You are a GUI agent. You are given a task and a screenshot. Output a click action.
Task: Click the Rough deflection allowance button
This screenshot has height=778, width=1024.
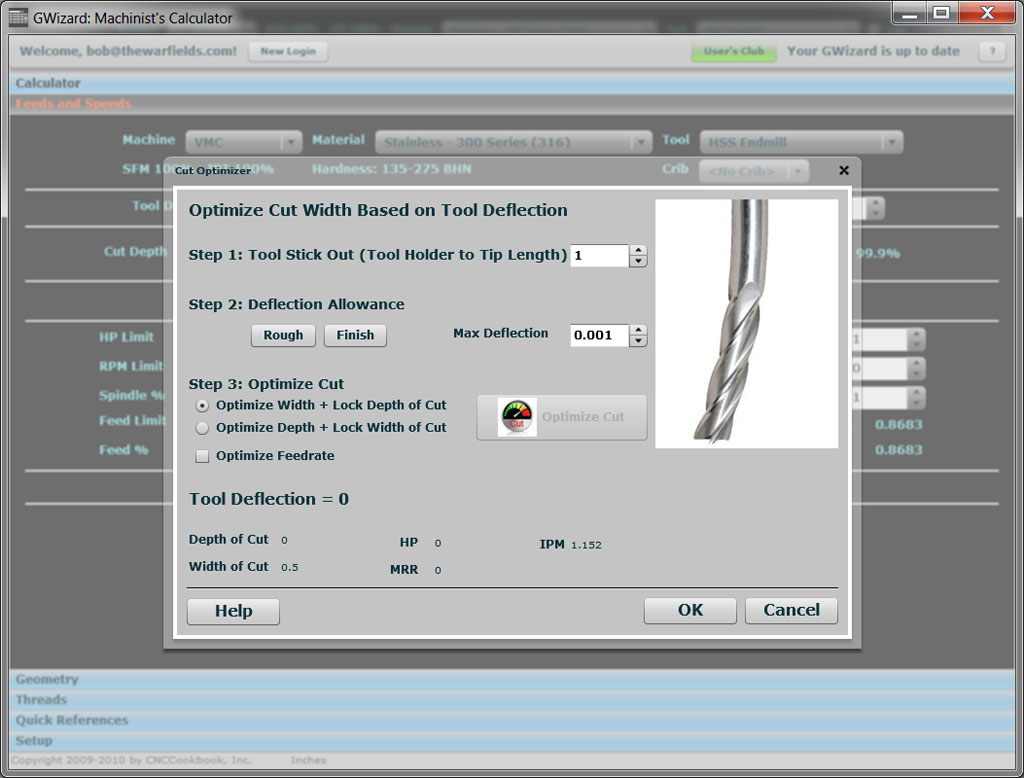[x=283, y=335]
